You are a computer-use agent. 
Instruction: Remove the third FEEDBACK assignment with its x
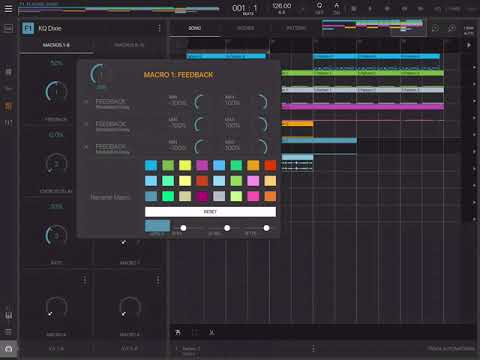[x=86, y=147]
